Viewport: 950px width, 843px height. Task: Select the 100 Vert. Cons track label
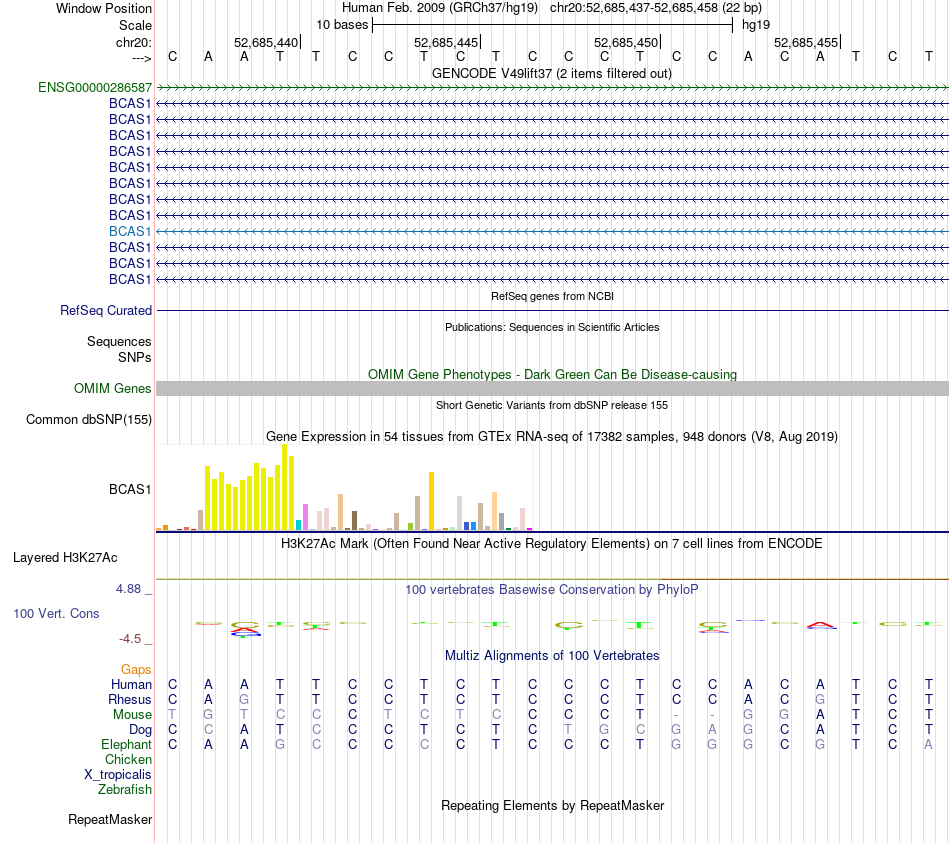click(56, 613)
